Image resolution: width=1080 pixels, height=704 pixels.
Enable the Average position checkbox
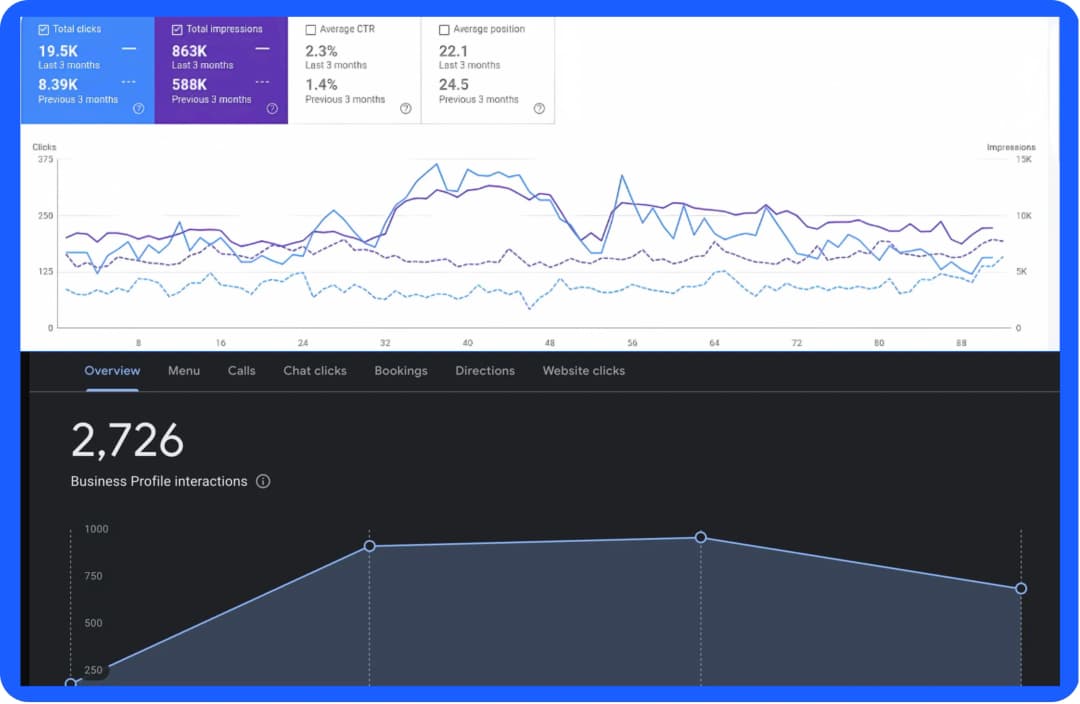(444, 30)
